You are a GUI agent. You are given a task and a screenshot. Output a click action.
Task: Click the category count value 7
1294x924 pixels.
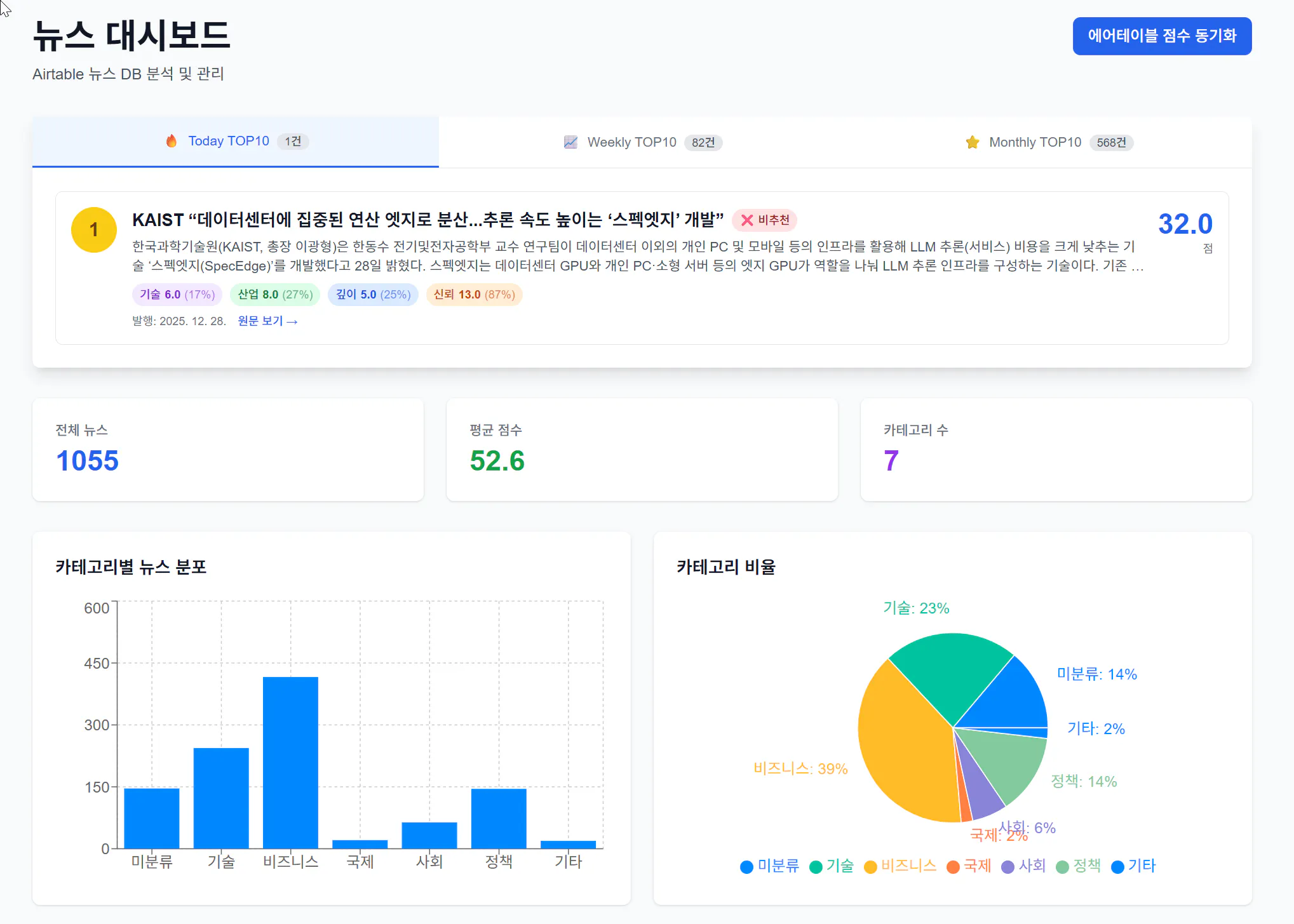[x=891, y=461]
